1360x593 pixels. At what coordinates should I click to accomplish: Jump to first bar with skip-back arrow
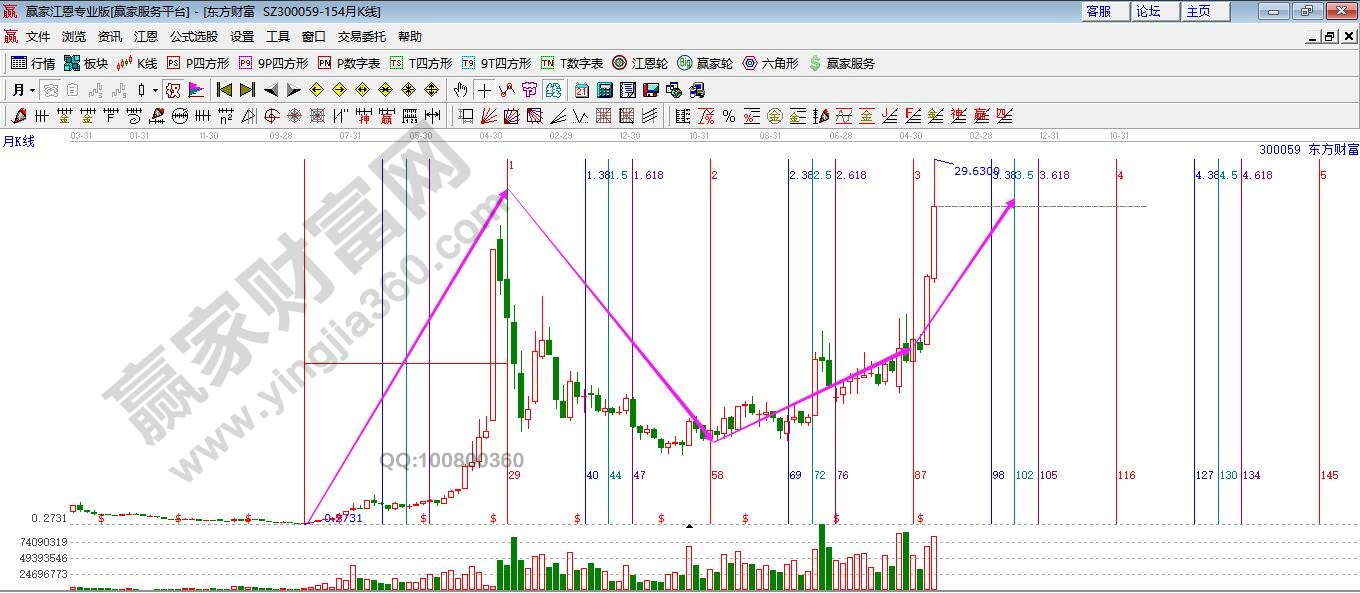click(225, 90)
